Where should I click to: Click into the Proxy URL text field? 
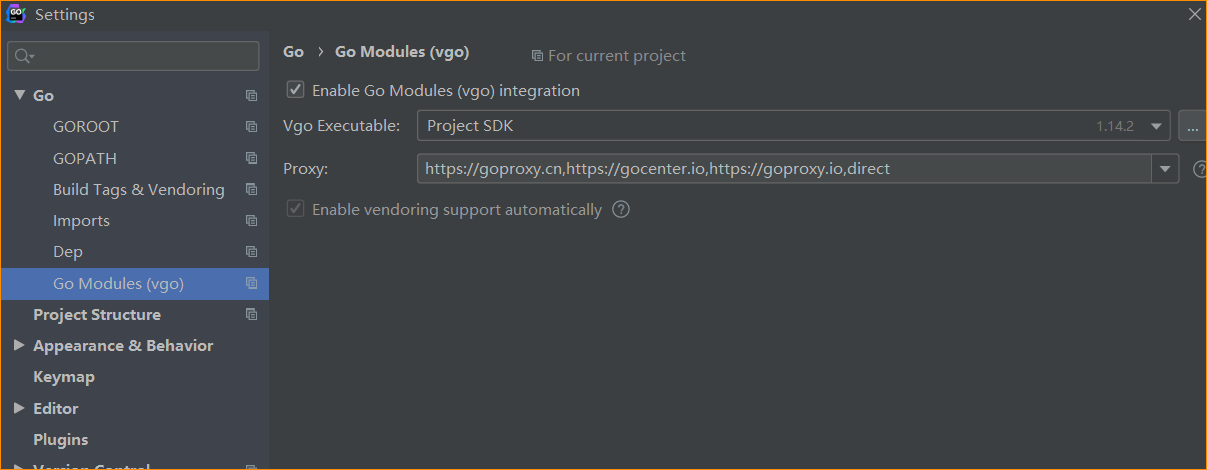point(780,169)
